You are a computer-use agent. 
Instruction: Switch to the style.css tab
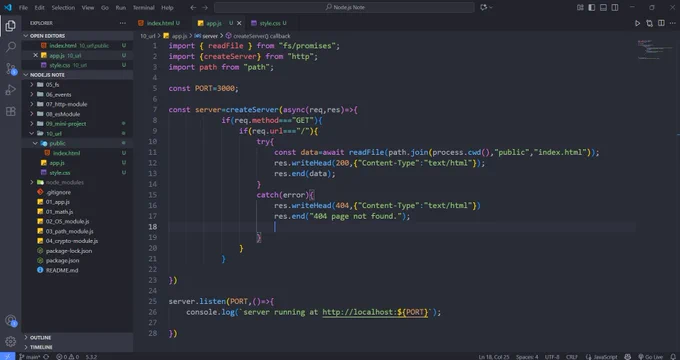coord(270,23)
